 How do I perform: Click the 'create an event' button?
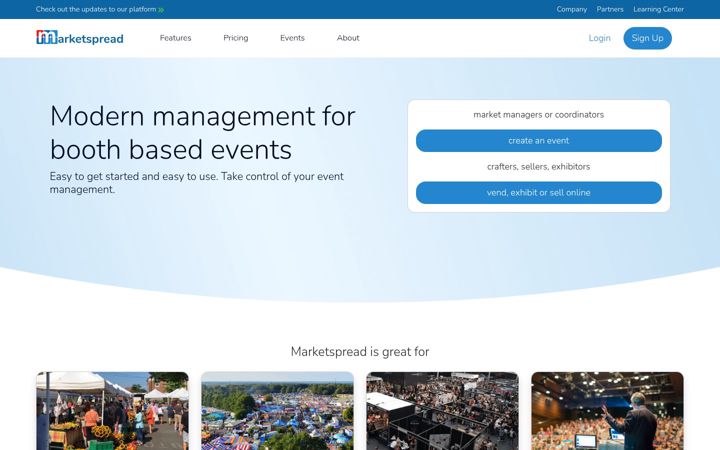tap(539, 141)
